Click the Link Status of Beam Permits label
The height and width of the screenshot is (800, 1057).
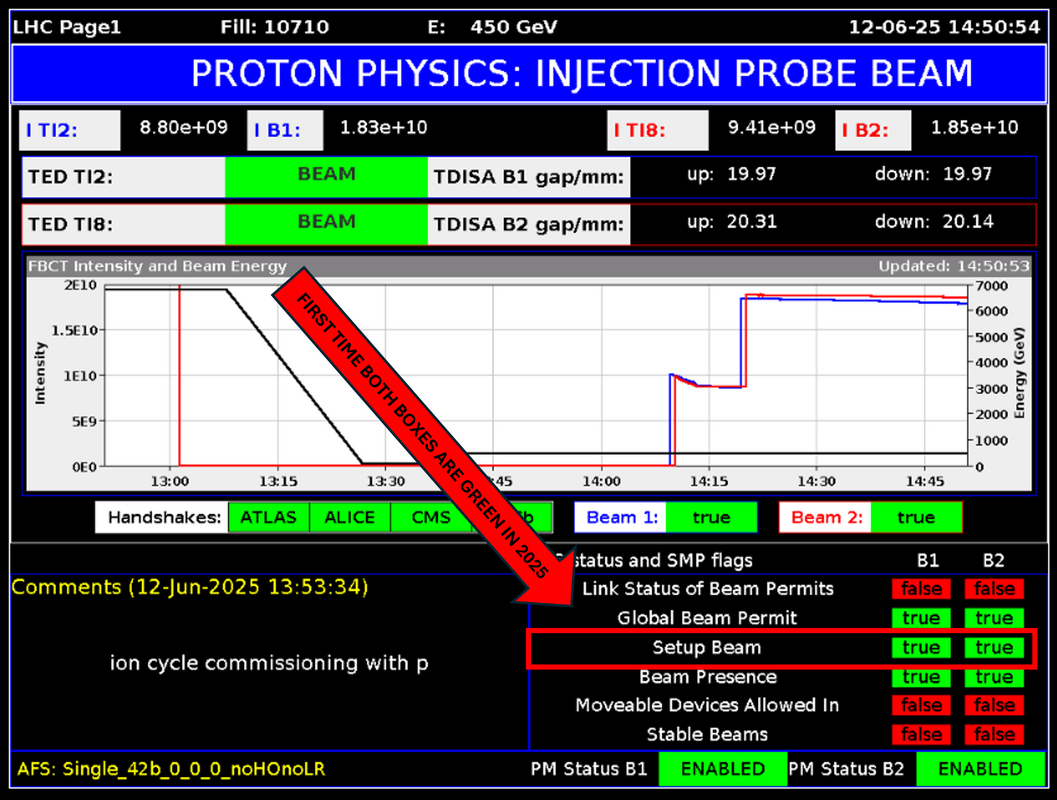click(x=708, y=589)
